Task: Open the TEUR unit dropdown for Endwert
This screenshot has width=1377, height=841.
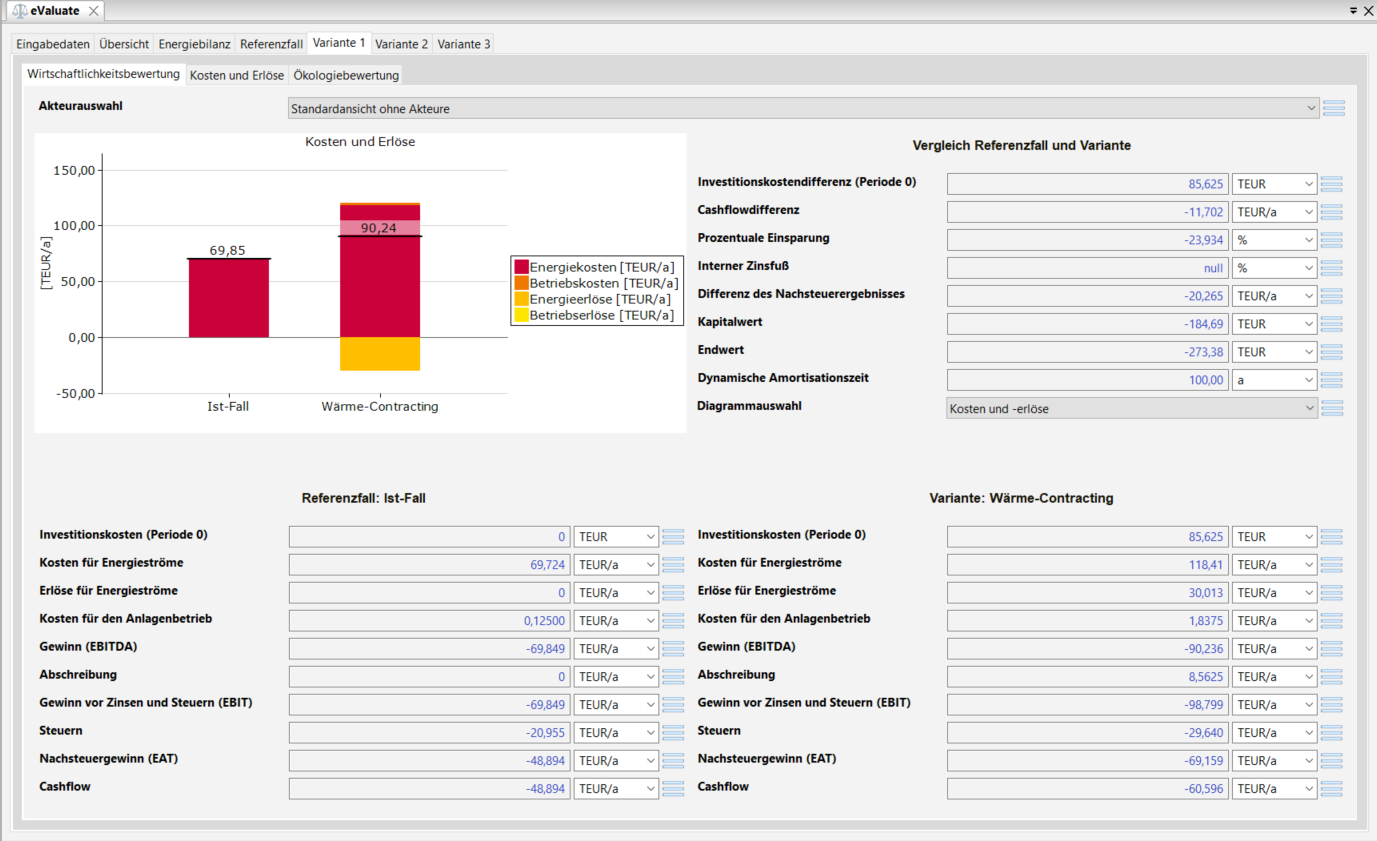Action: click(1274, 352)
